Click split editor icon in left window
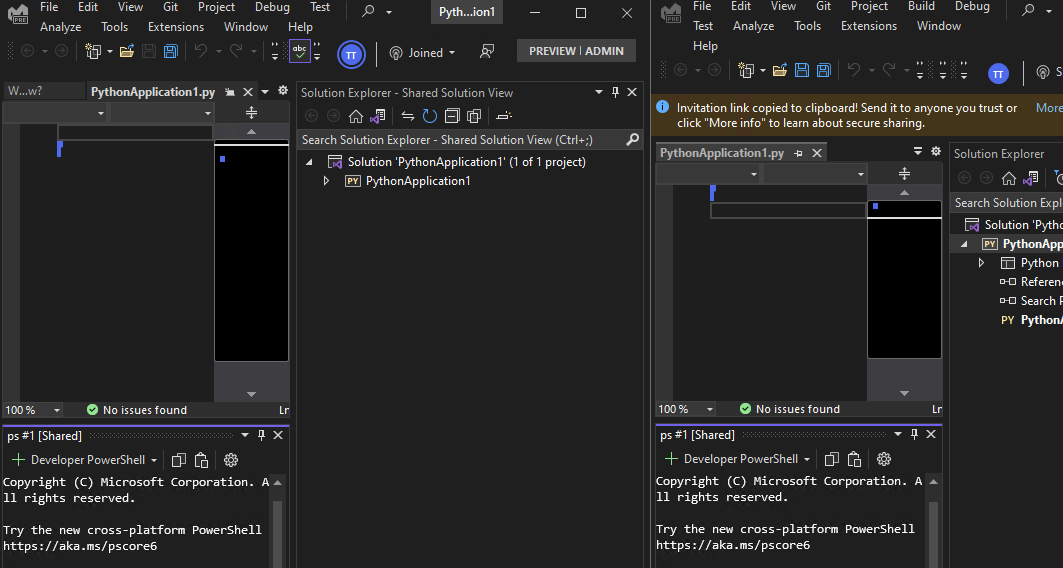Image resolution: width=1063 pixels, height=568 pixels. coord(252,113)
